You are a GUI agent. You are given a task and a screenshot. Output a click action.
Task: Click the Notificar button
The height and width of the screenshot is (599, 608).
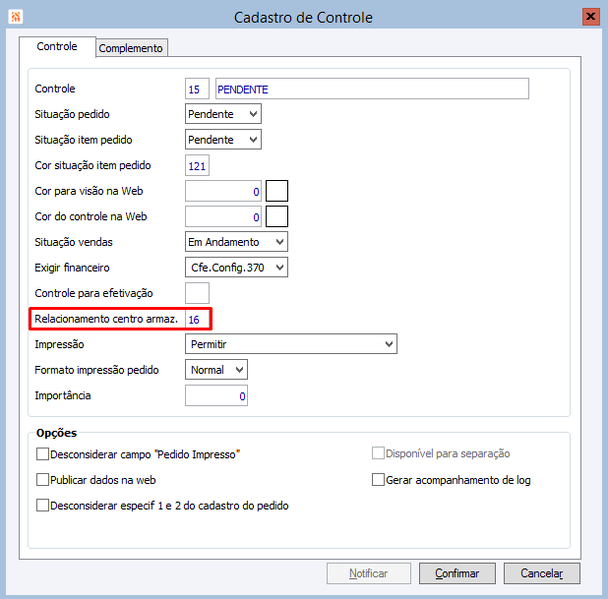pyautogui.click(x=368, y=573)
